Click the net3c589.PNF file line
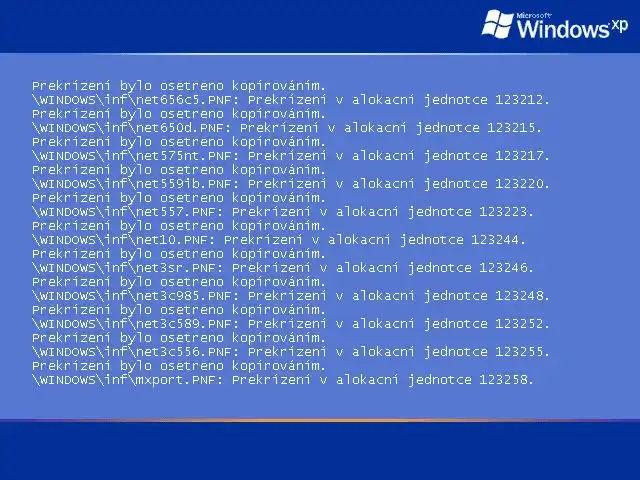 coord(291,324)
